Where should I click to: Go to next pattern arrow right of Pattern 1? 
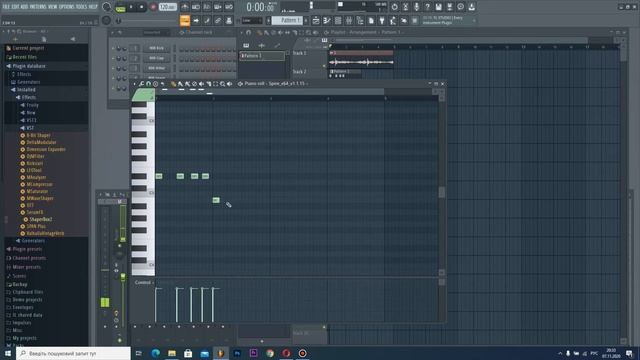click(x=306, y=20)
